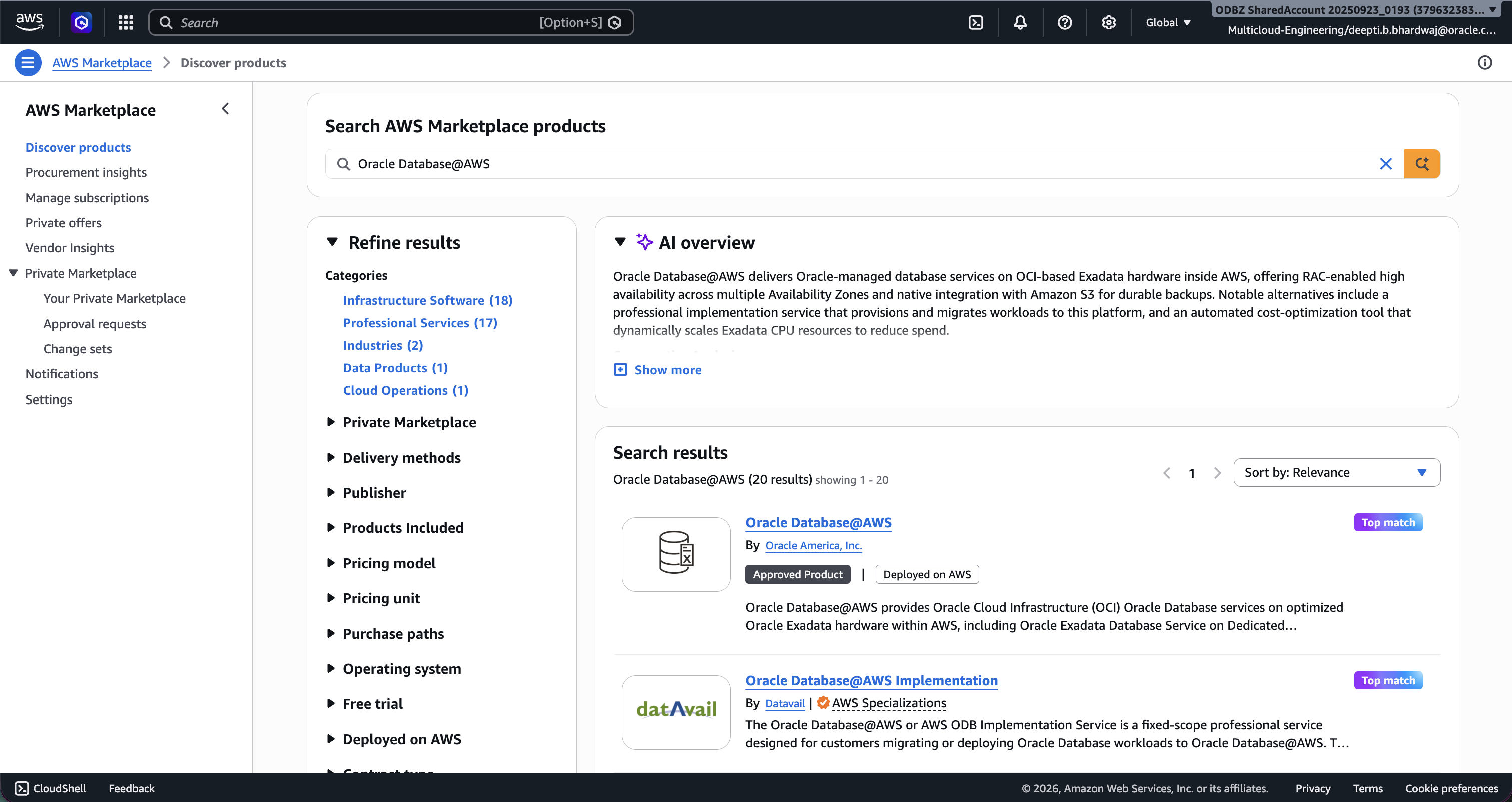Open the Datavail logo thumbnail
Viewport: 1512px width, 802px height.
pyautogui.click(x=675, y=711)
